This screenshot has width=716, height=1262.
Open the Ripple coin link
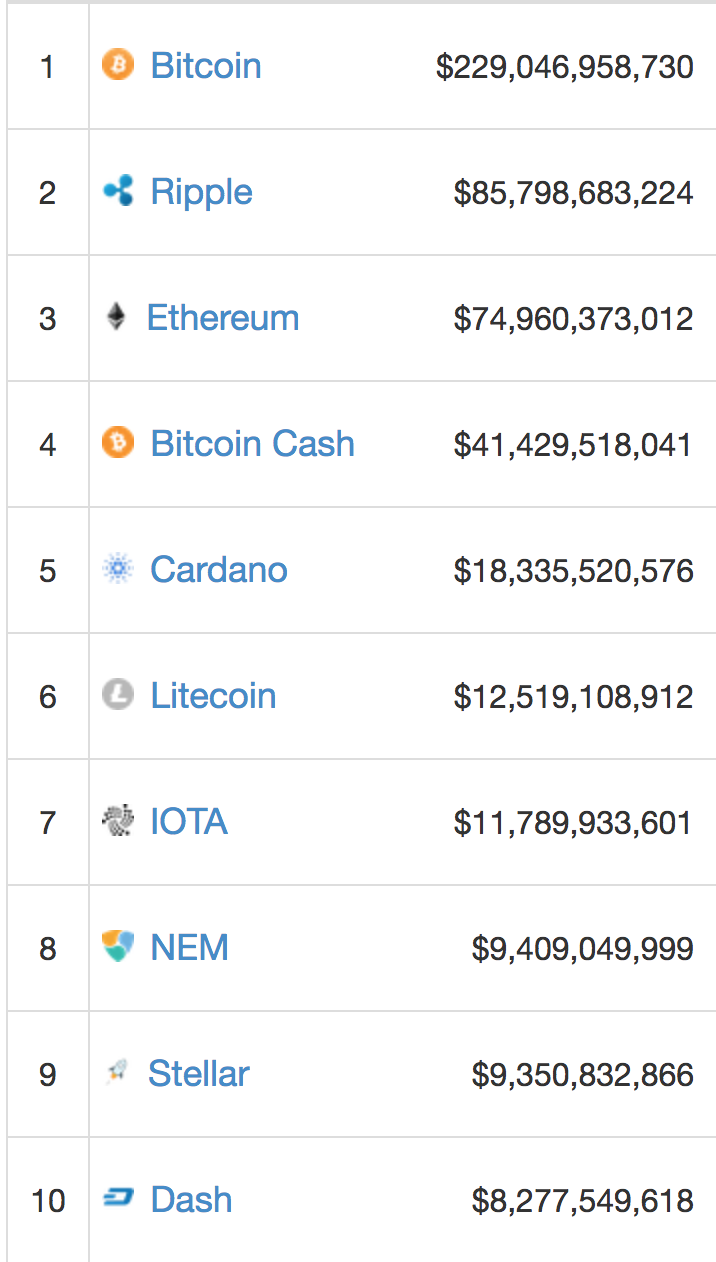pyautogui.click(x=201, y=192)
